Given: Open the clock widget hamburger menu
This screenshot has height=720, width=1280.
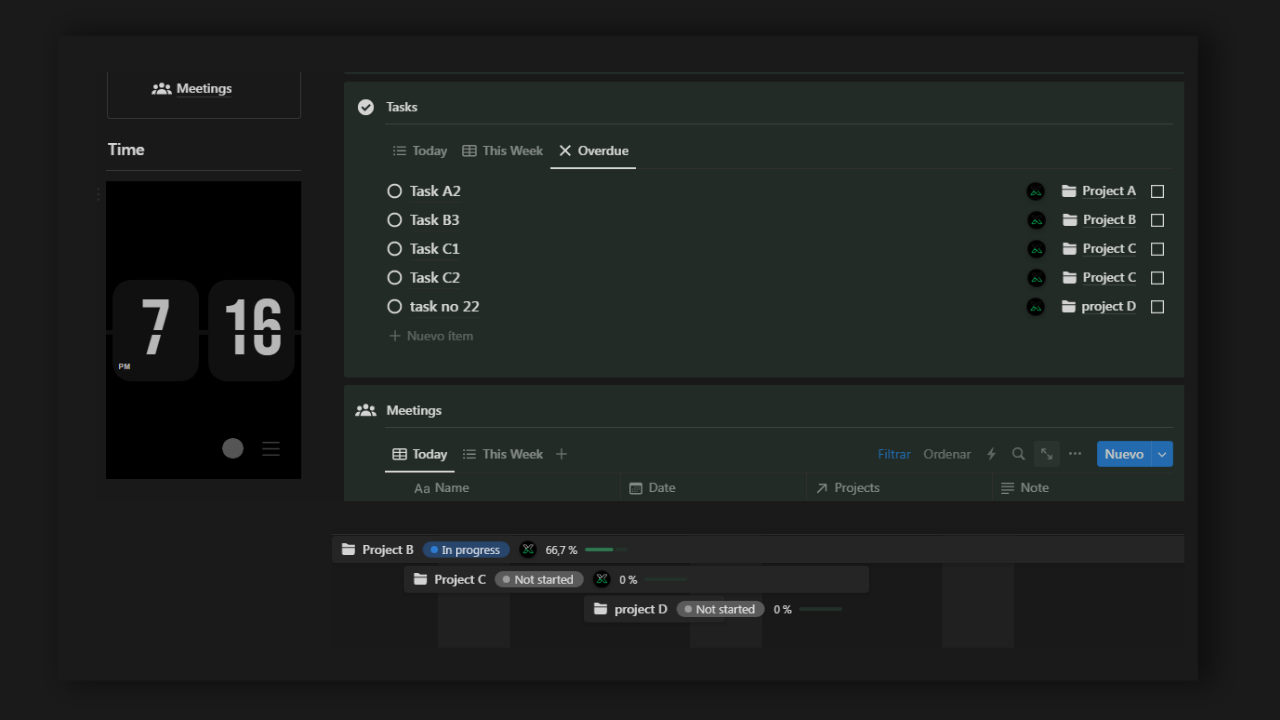Looking at the screenshot, I should point(271,449).
